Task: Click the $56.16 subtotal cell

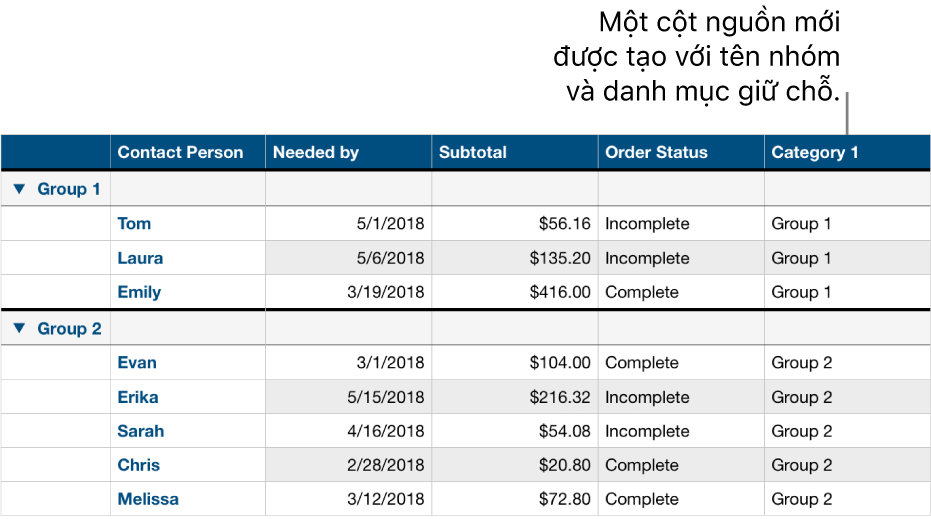Action: pyautogui.click(x=565, y=224)
